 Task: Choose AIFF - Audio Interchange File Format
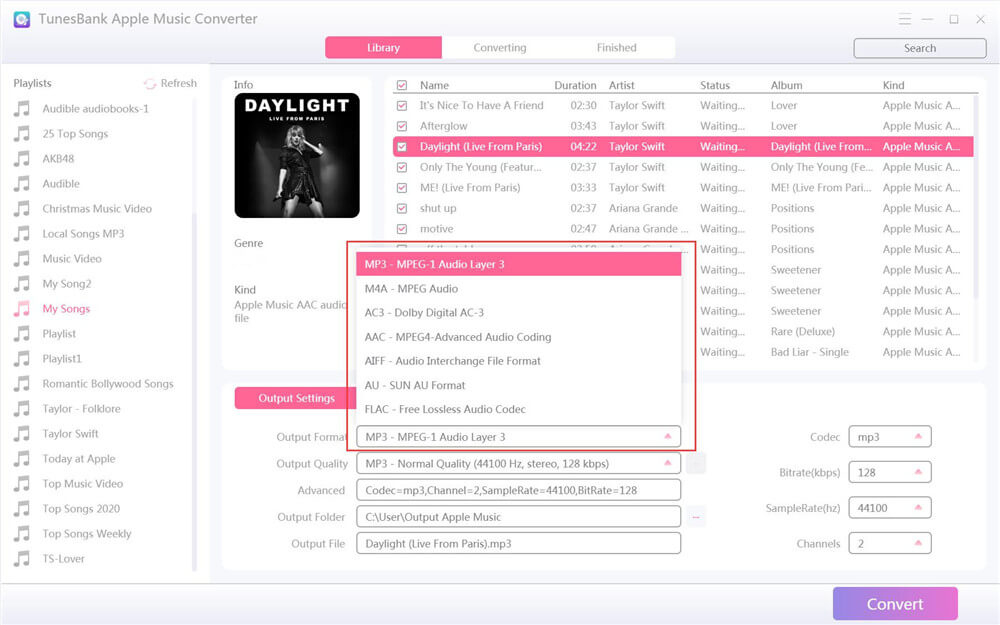(518, 361)
